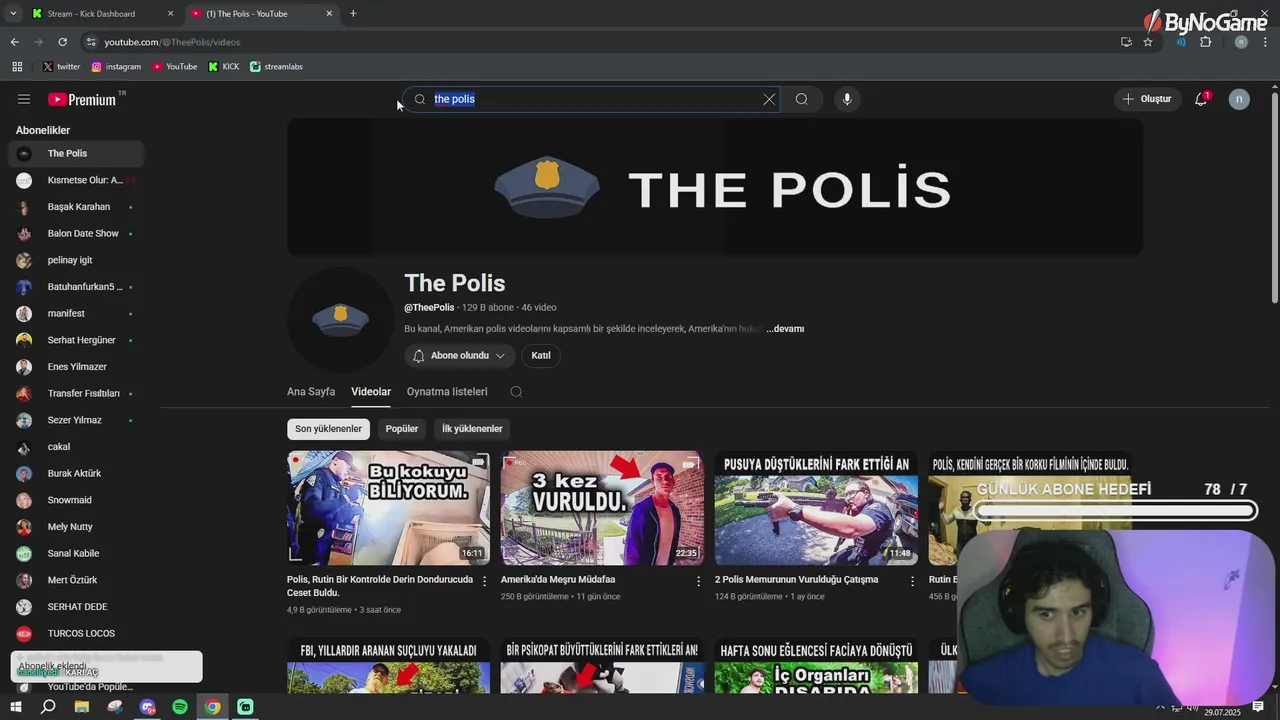Open instagram bookmark
This screenshot has width=1280, height=720.
[x=116, y=67]
